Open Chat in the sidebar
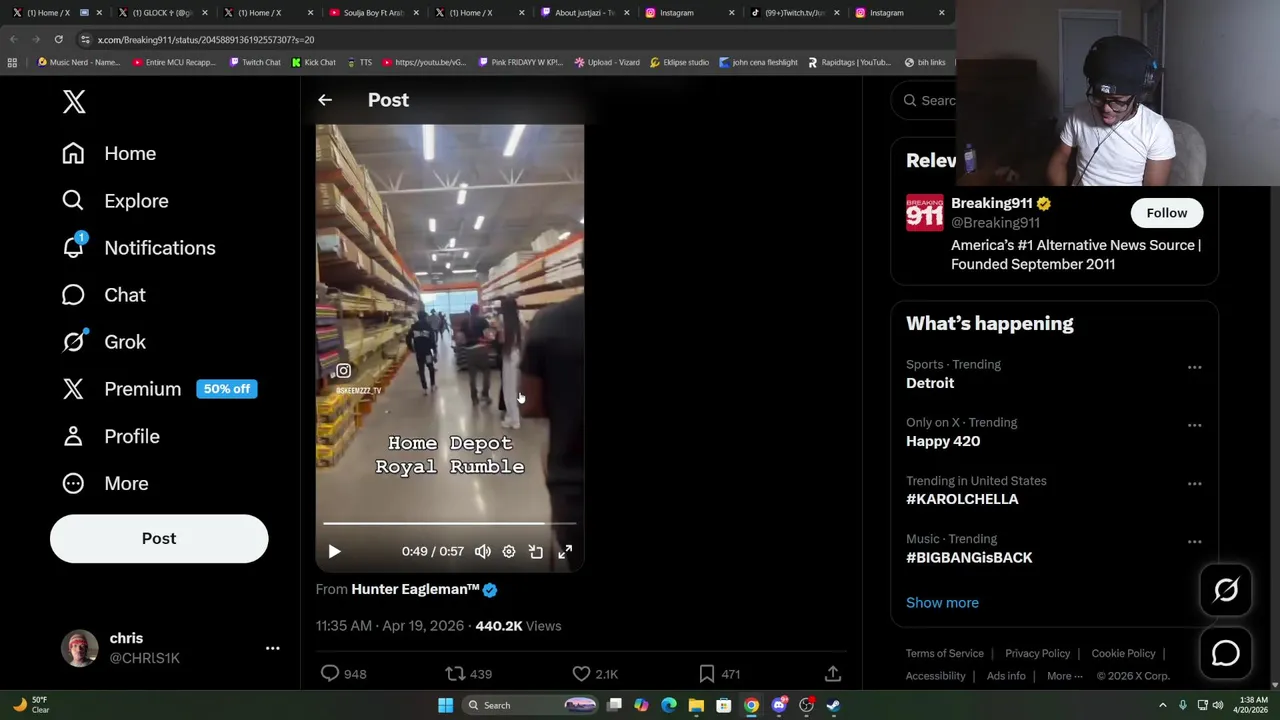1280x720 pixels. (104, 295)
